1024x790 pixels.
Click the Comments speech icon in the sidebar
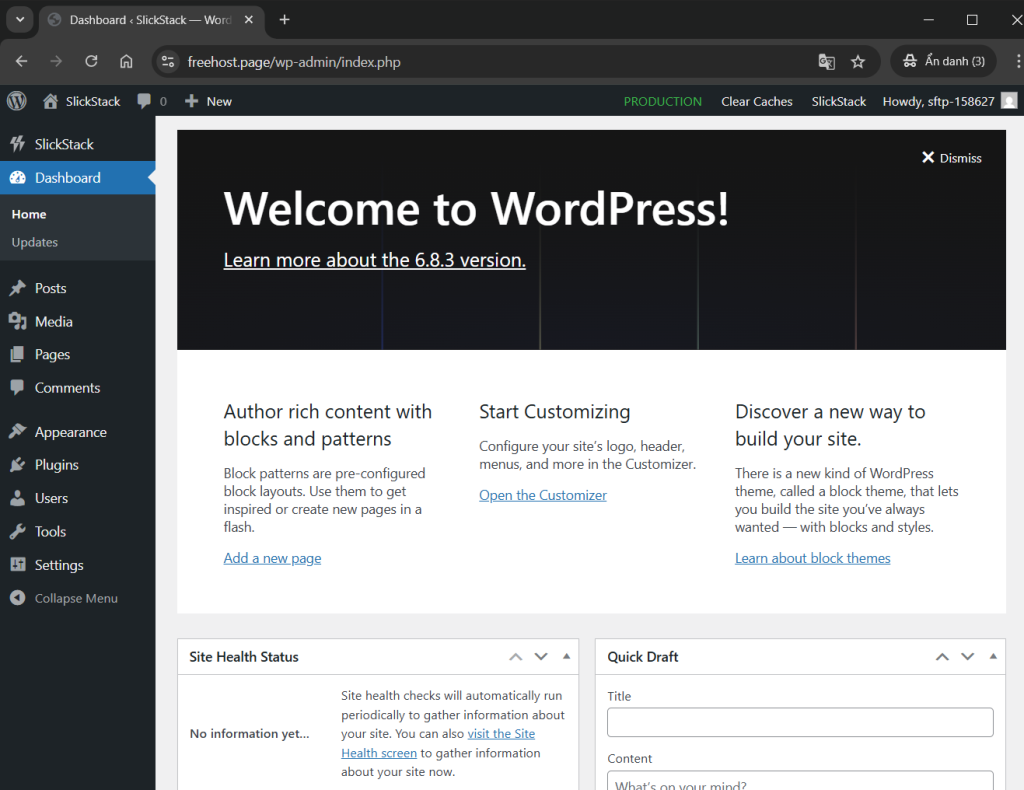[18, 388]
